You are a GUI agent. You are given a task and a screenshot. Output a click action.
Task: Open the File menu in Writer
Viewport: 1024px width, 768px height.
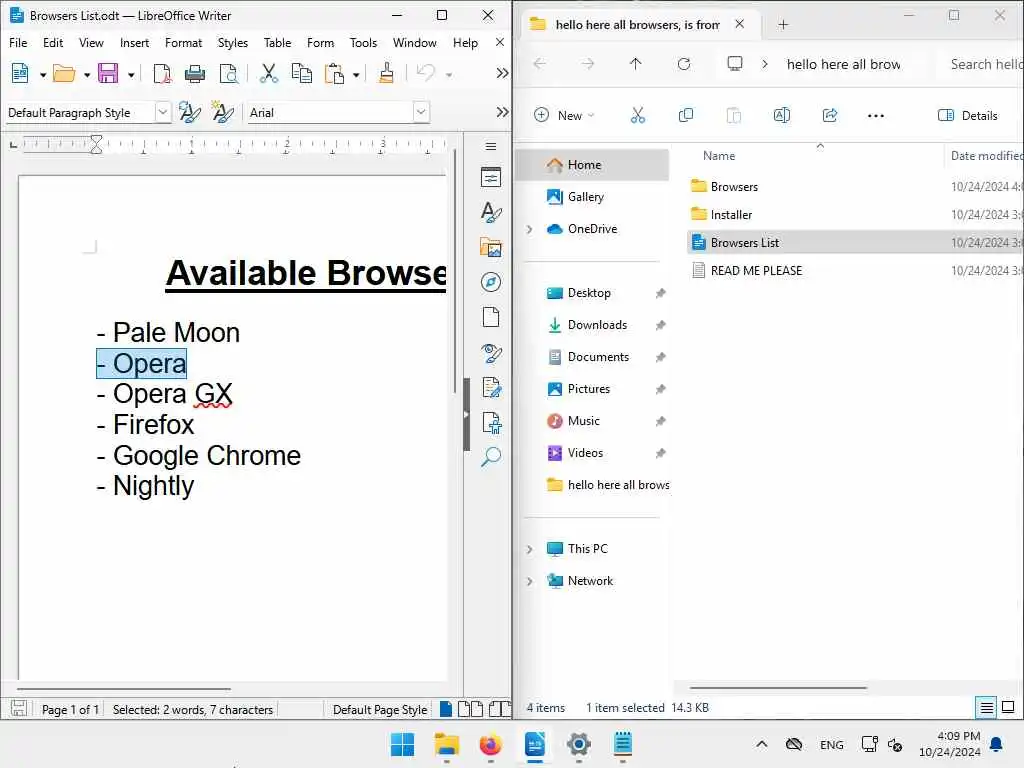pyautogui.click(x=18, y=42)
